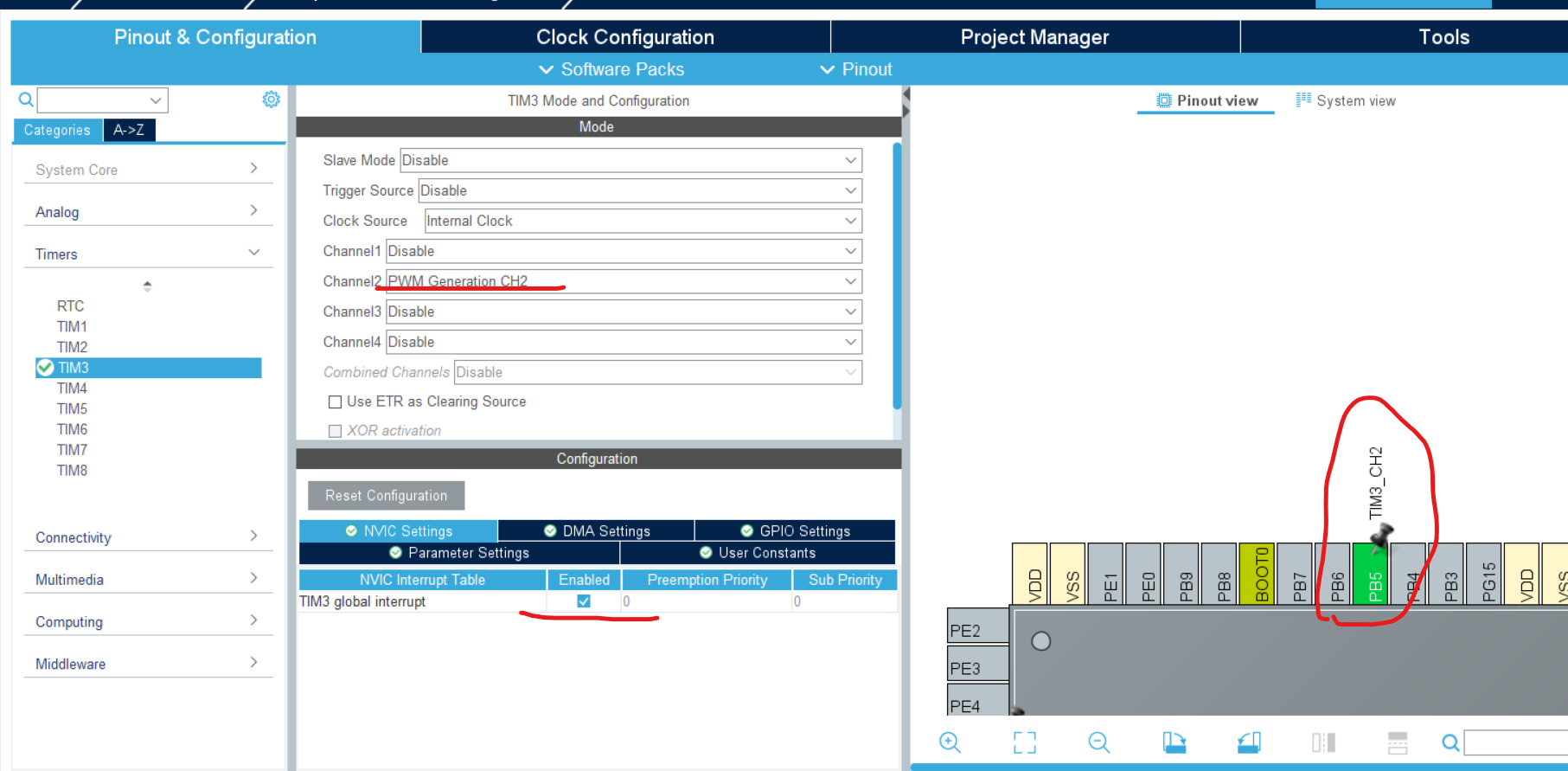This screenshot has width=1568, height=771.
Task: Click the fit-to-screen icon below pinout
Action: tap(1025, 742)
